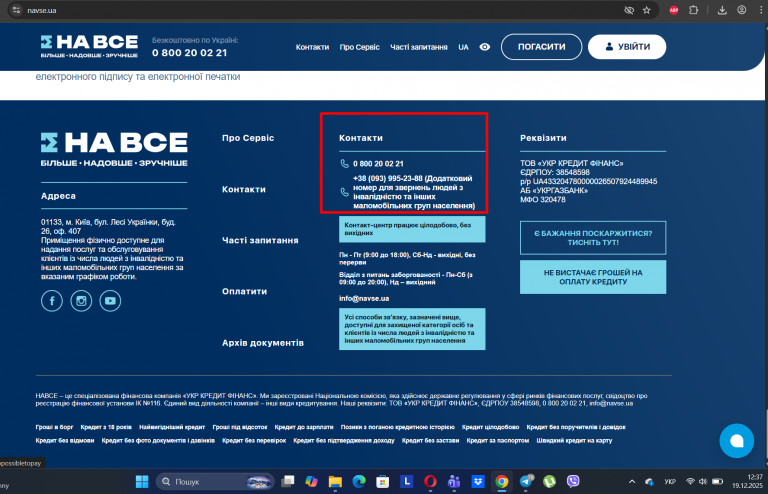This screenshot has height=494, width=768.
Task: Click the large НА ВСЕ footer logo
Action: click(x=114, y=149)
